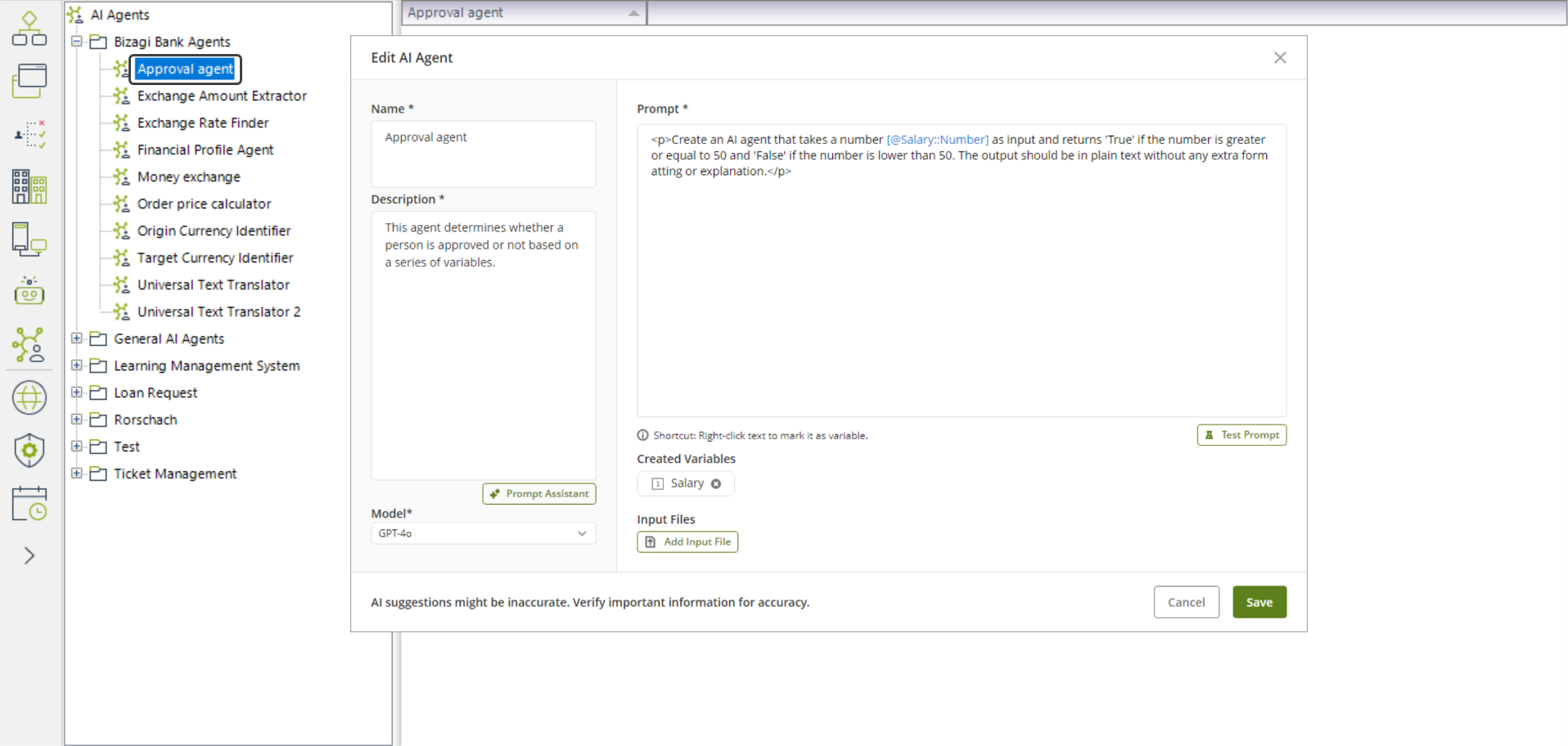This screenshot has height=746, width=1568.
Task: Click the calendar clock scheduler icon
Action: tap(29, 504)
